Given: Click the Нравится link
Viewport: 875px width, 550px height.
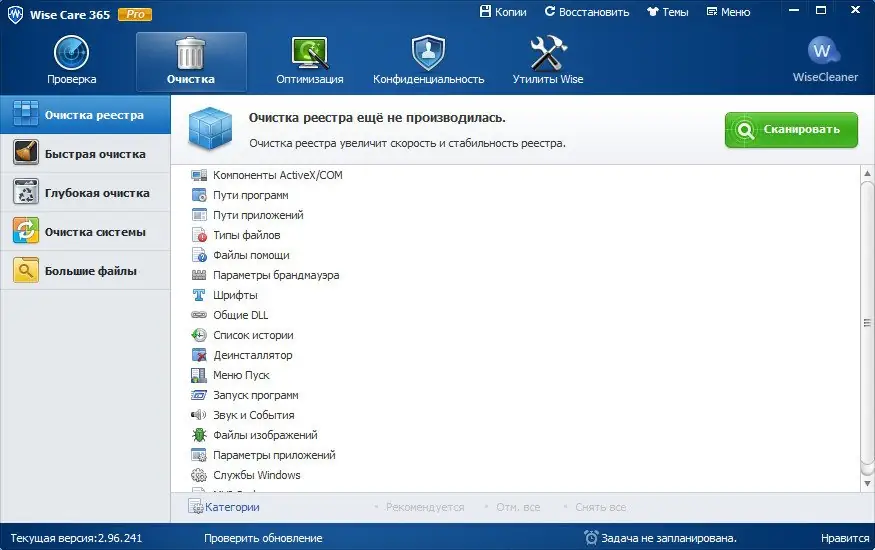Looking at the screenshot, I should tap(845, 538).
